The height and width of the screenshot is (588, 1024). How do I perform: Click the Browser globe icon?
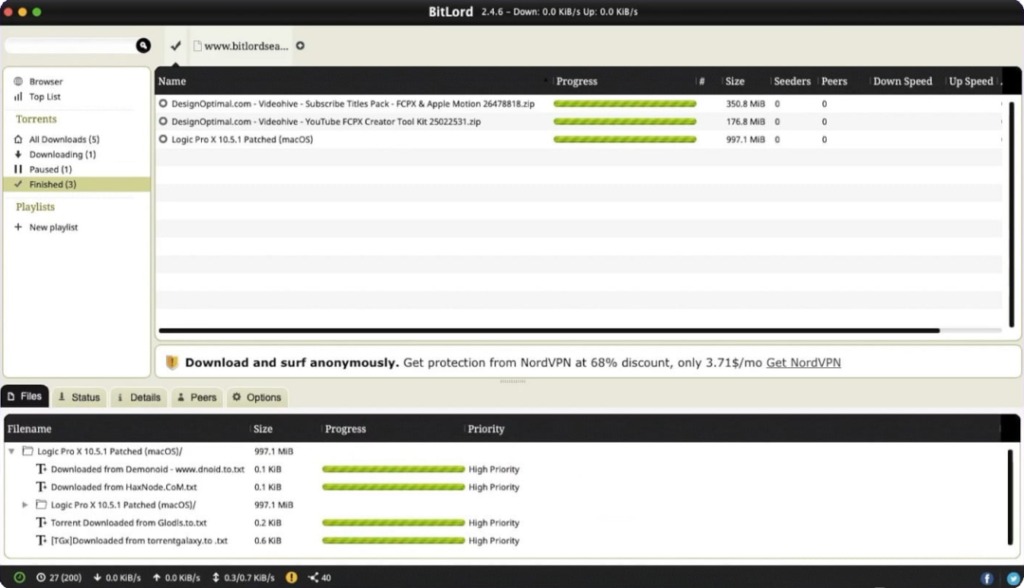pyautogui.click(x=18, y=82)
